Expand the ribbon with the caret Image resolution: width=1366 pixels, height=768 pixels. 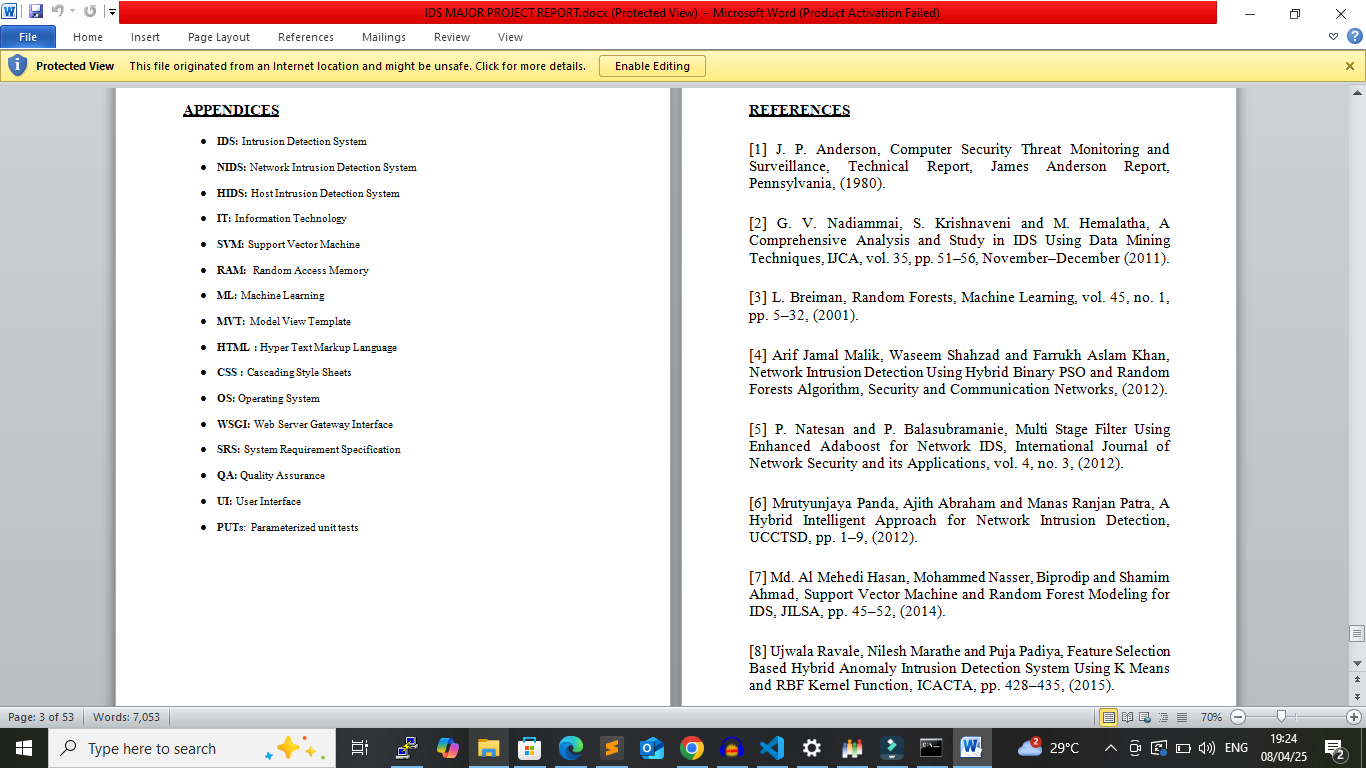[x=1334, y=37]
